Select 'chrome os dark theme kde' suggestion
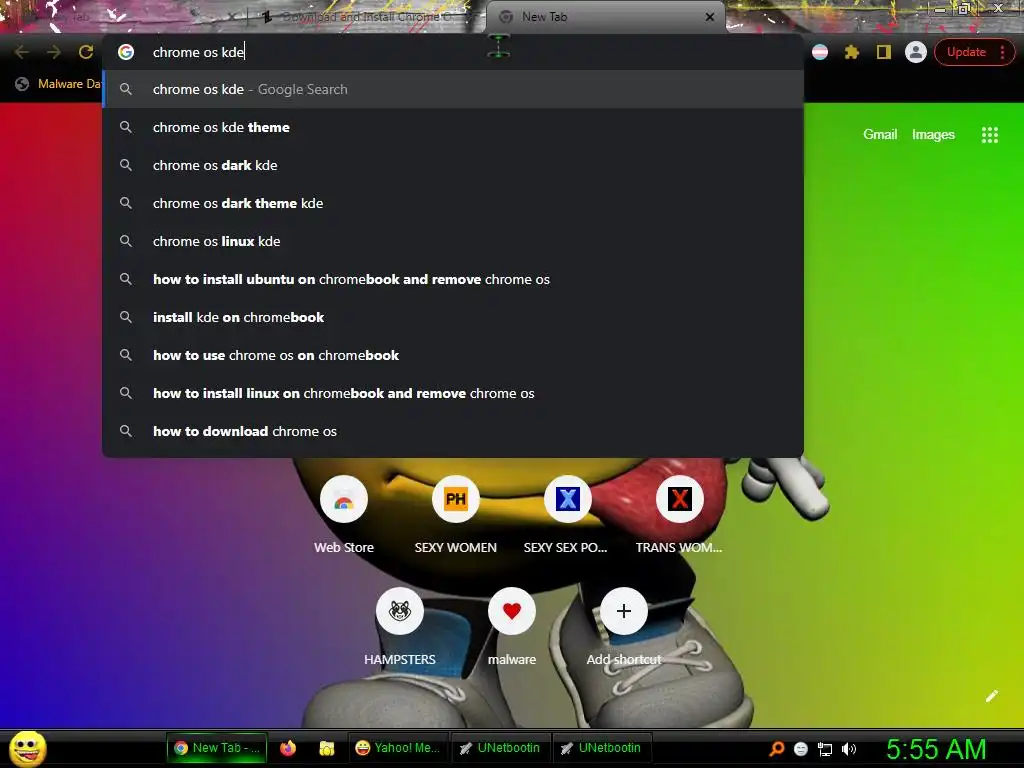The width and height of the screenshot is (1024, 768). pyautogui.click(x=453, y=203)
